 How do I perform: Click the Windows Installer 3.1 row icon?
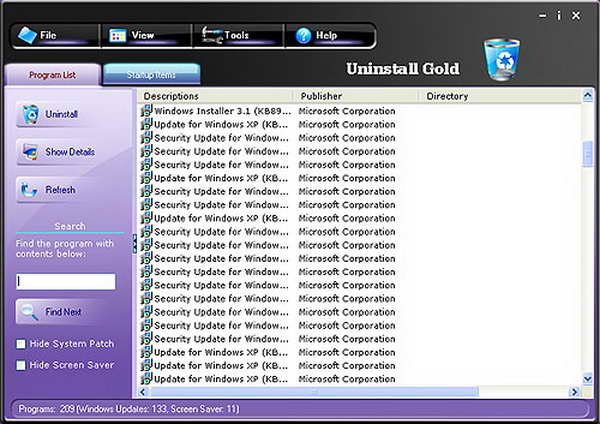coord(146,111)
